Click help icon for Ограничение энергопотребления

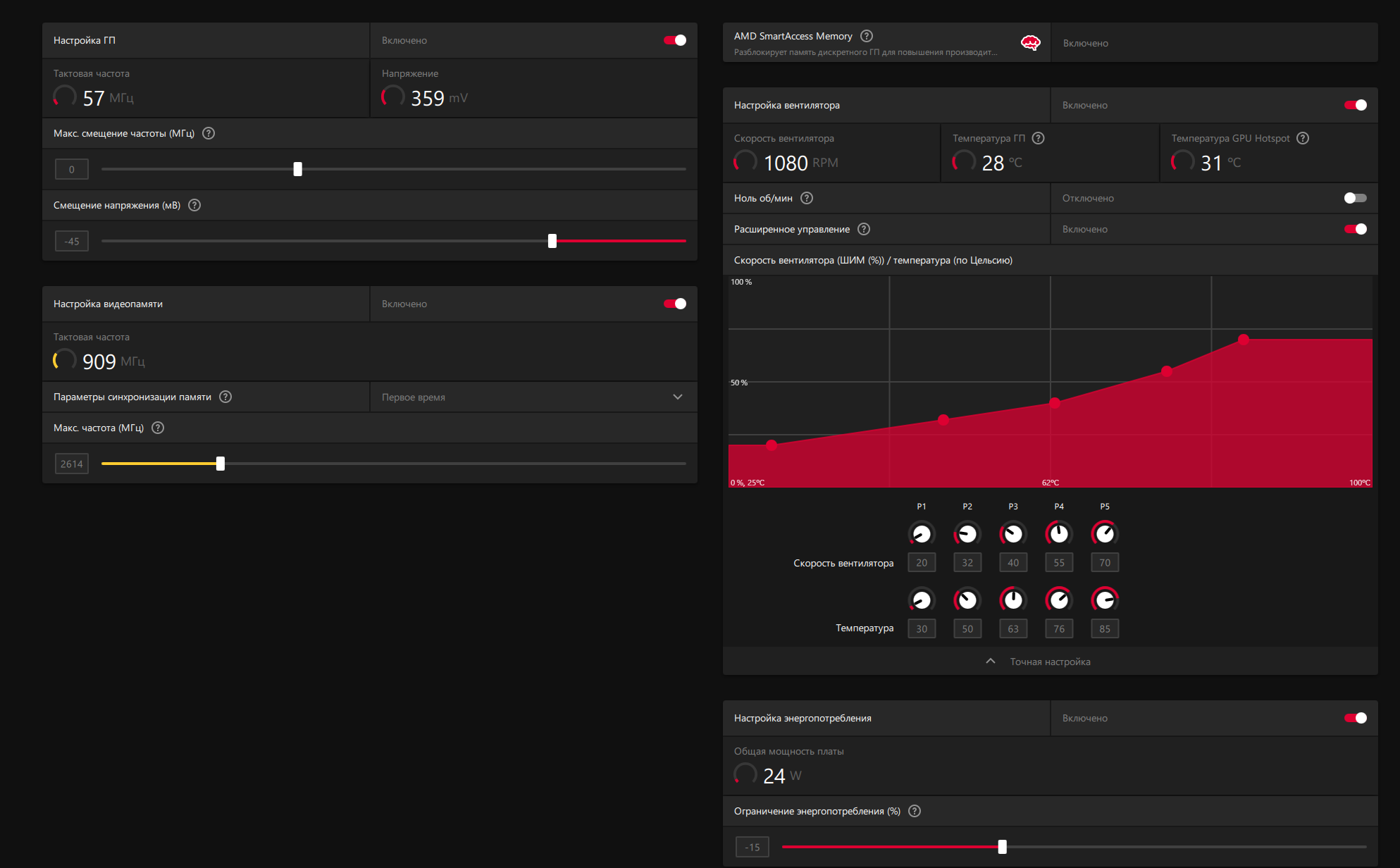click(915, 811)
